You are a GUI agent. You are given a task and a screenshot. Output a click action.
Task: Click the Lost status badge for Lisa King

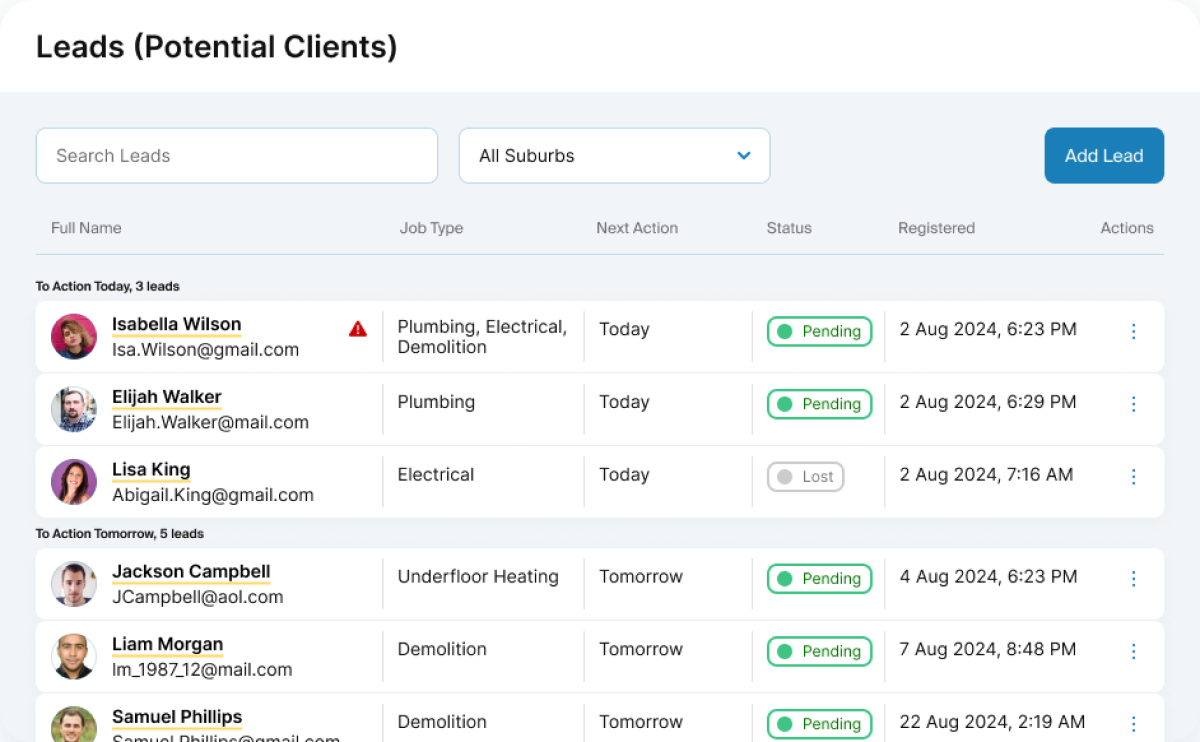pos(805,477)
